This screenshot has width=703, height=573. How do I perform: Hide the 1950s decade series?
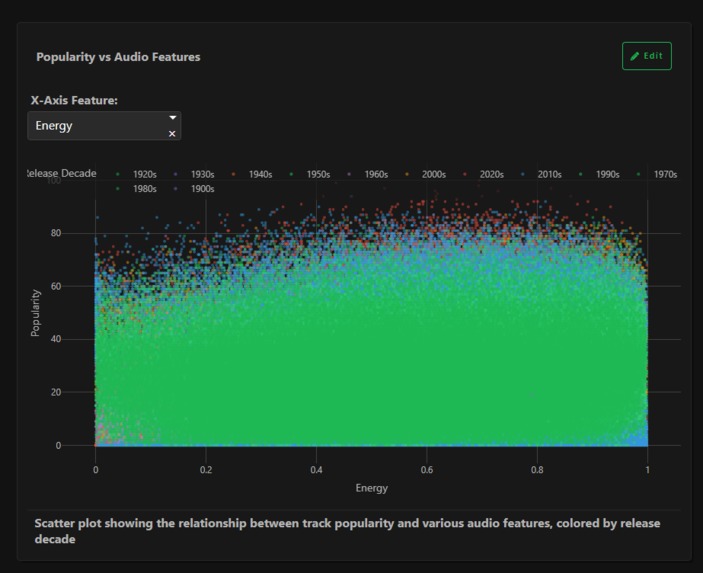pos(310,174)
